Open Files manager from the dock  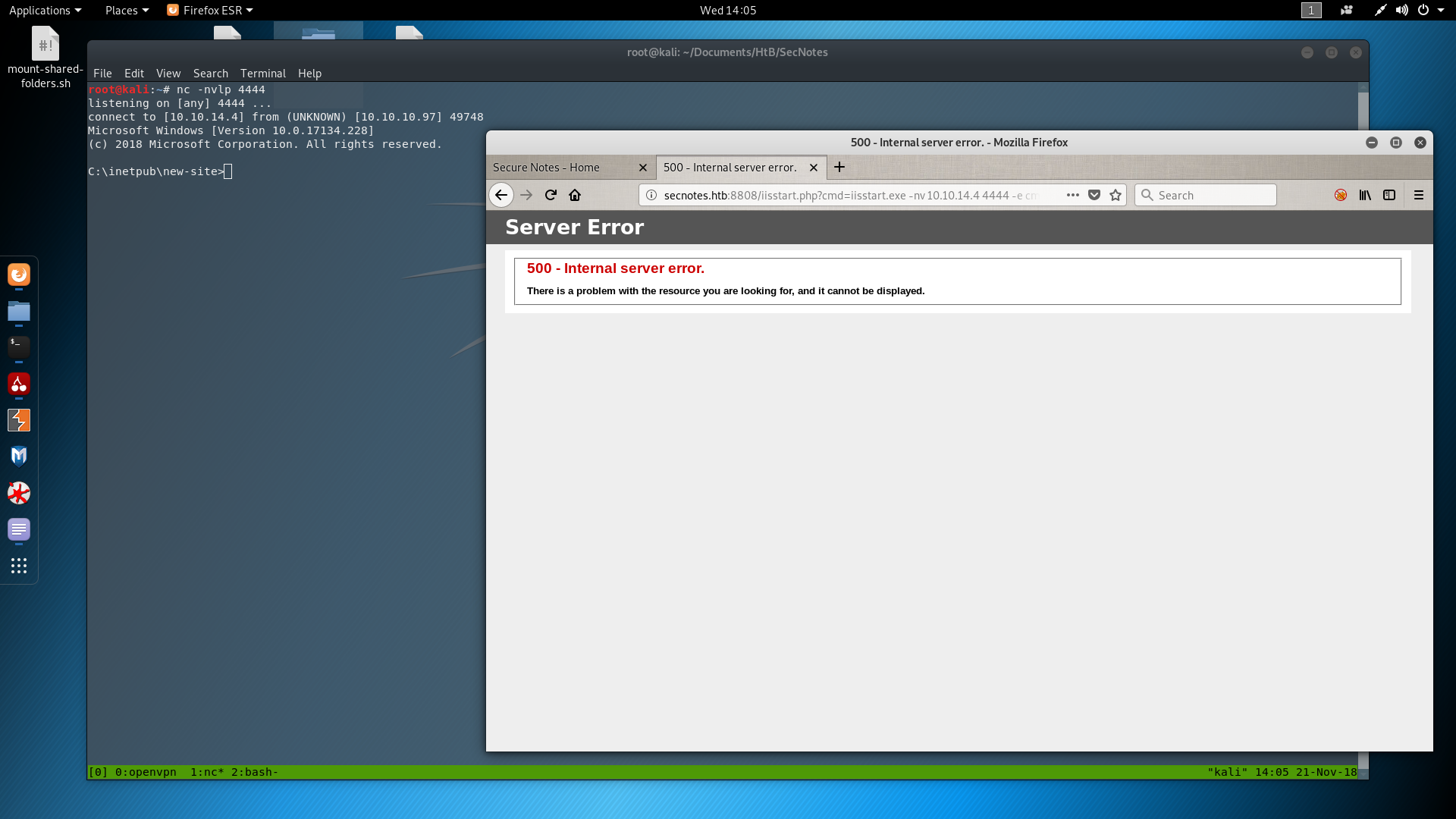pos(19,311)
